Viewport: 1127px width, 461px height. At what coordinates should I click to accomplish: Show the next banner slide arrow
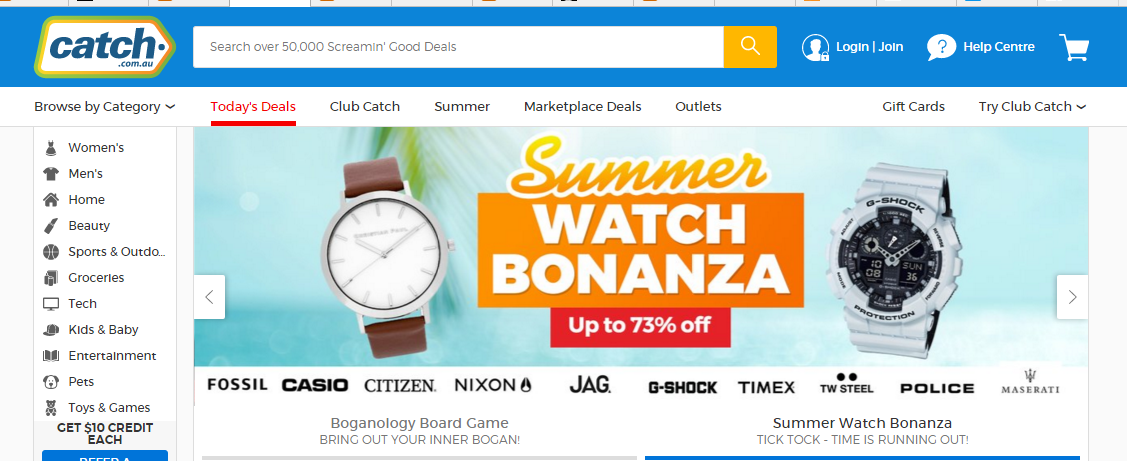click(1072, 297)
